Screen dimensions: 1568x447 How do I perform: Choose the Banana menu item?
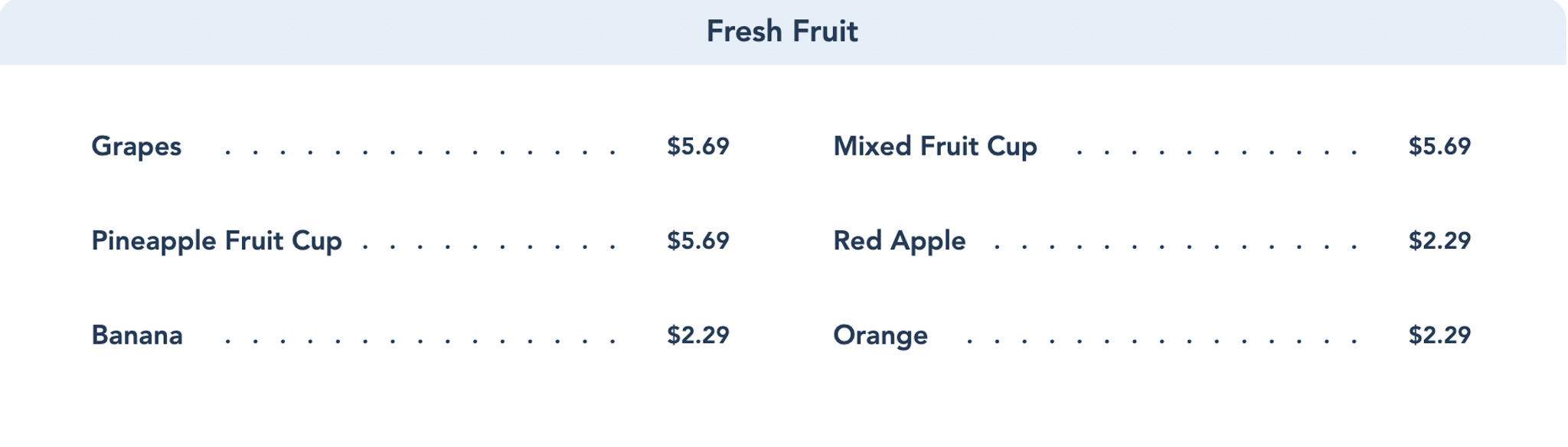(x=137, y=335)
